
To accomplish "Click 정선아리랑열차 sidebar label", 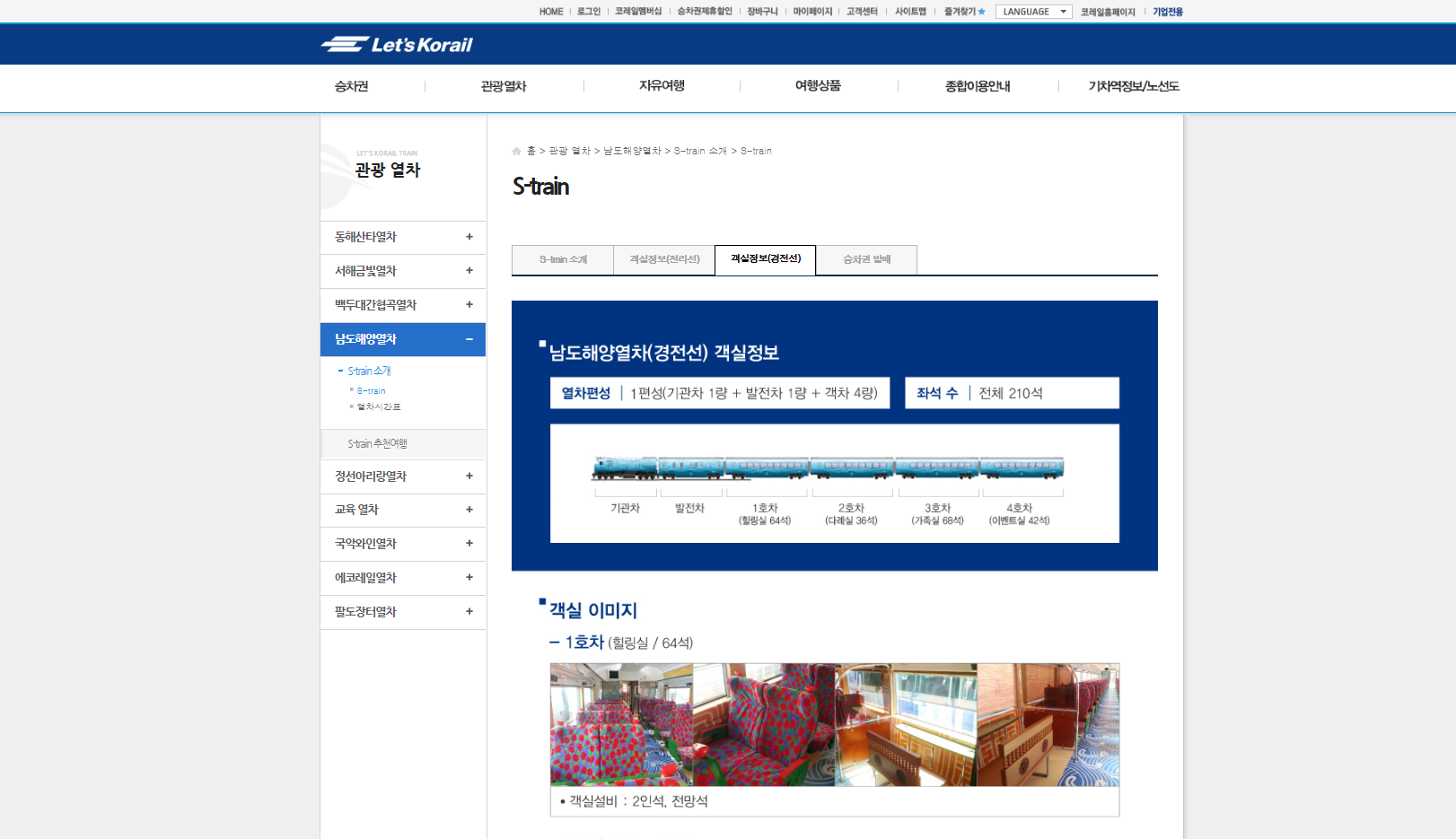I will 371,476.
